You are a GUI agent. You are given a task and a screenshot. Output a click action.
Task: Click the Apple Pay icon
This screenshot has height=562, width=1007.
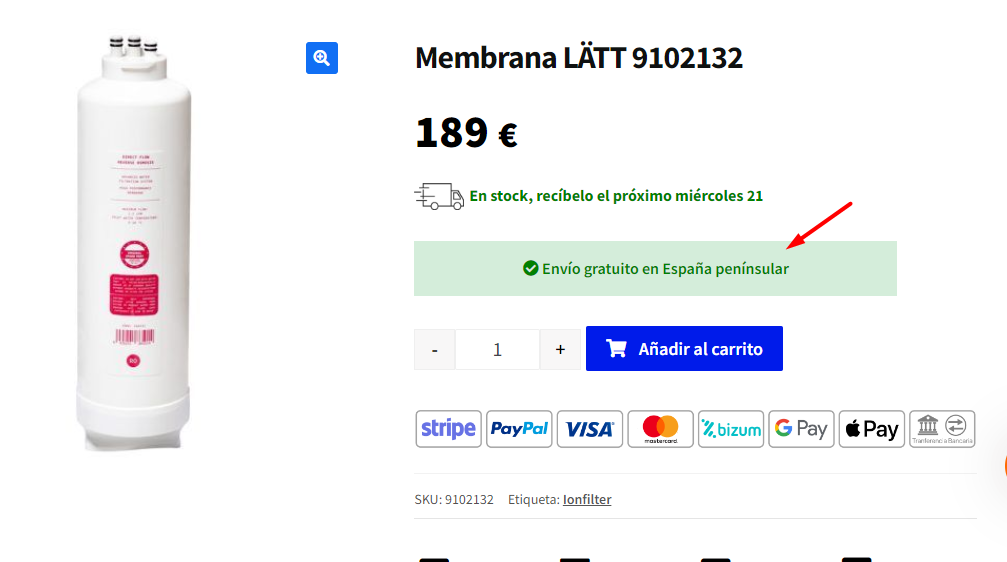pyautogui.click(x=871, y=429)
